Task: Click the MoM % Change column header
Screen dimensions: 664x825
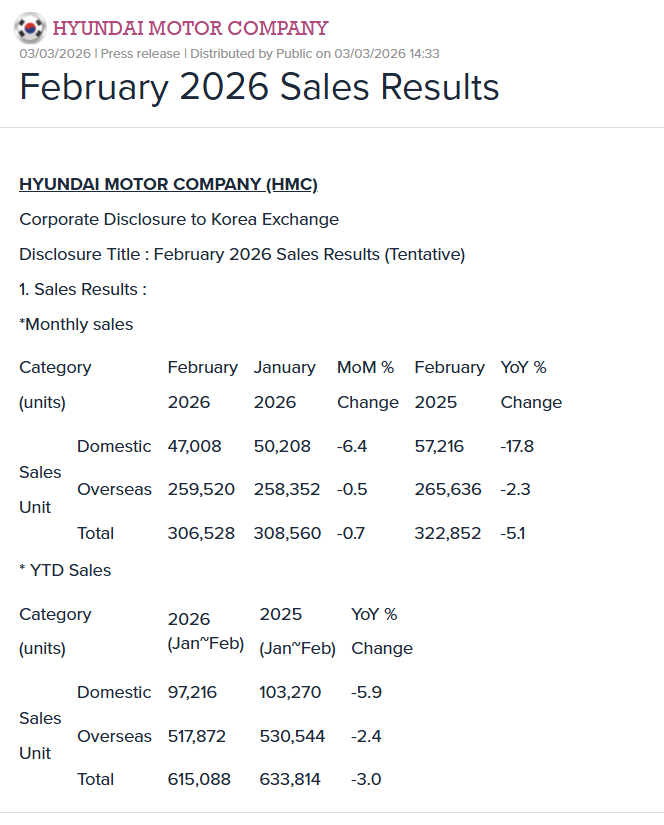Action: pos(367,385)
